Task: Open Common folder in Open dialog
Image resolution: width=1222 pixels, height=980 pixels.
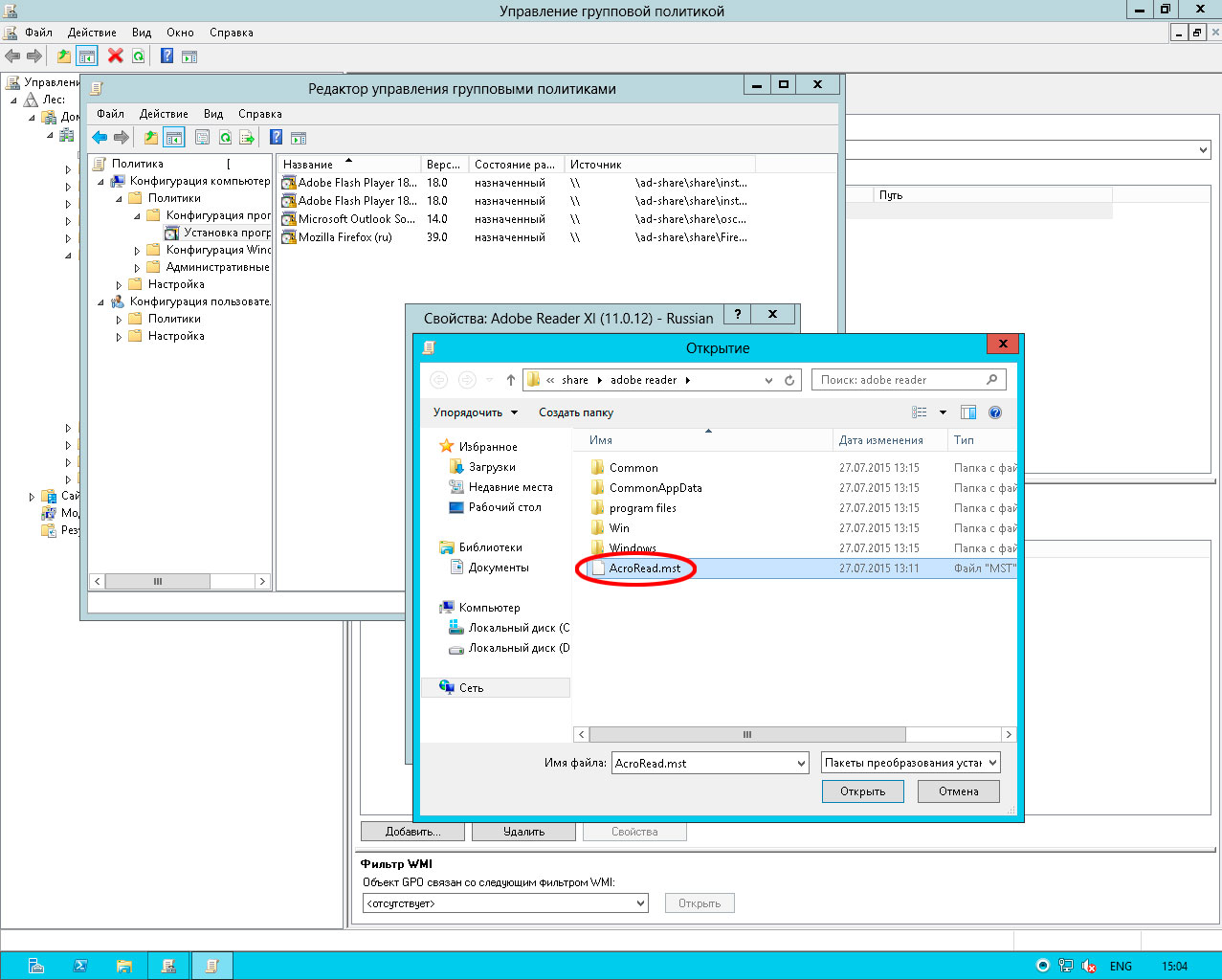Action: coord(633,468)
